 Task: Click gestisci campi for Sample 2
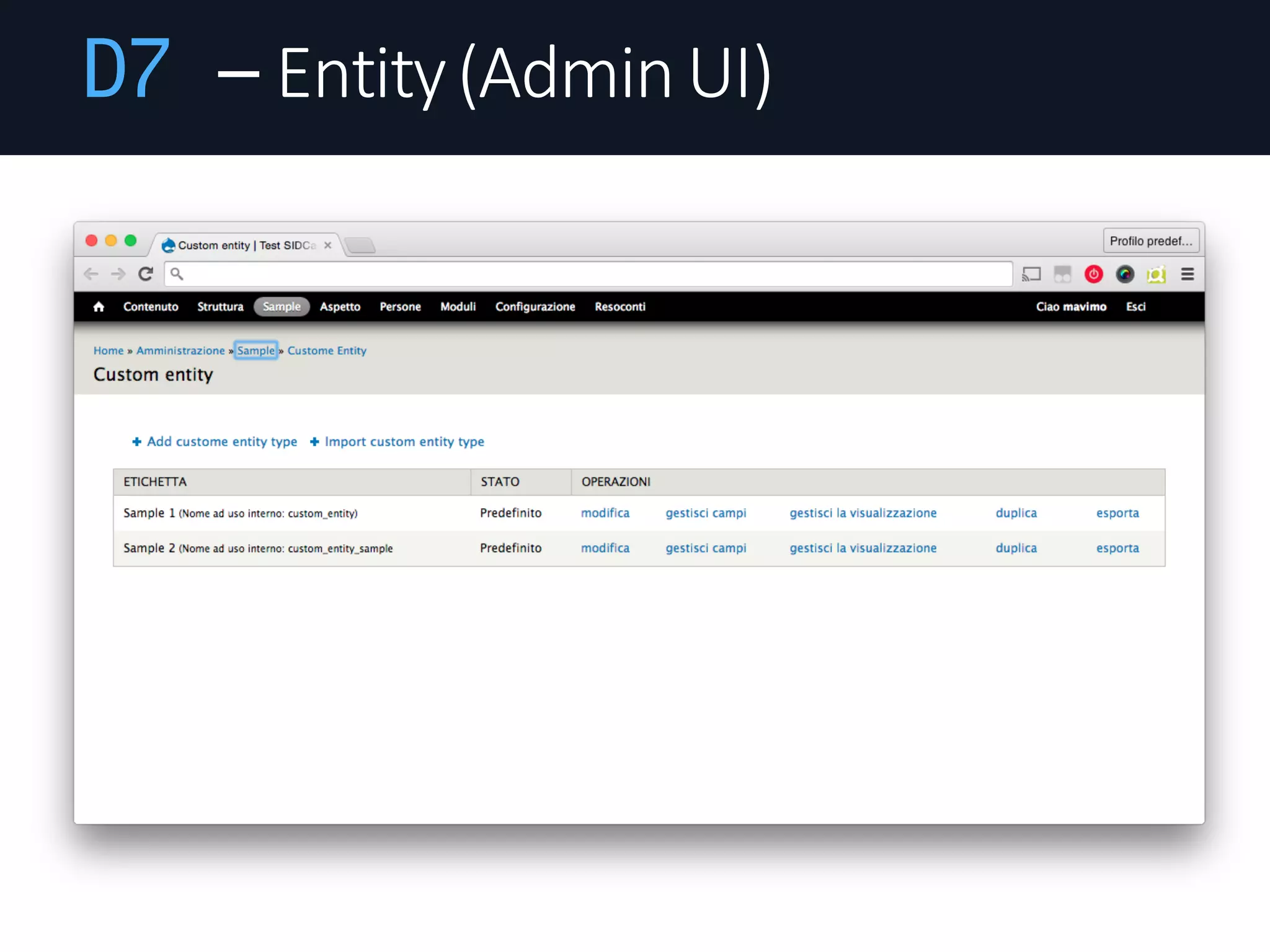(706, 549)
